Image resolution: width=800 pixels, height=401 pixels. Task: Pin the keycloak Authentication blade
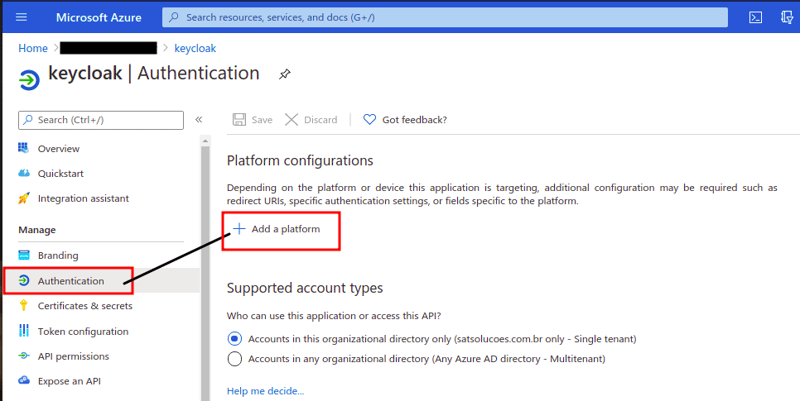(x=285, y=74)
